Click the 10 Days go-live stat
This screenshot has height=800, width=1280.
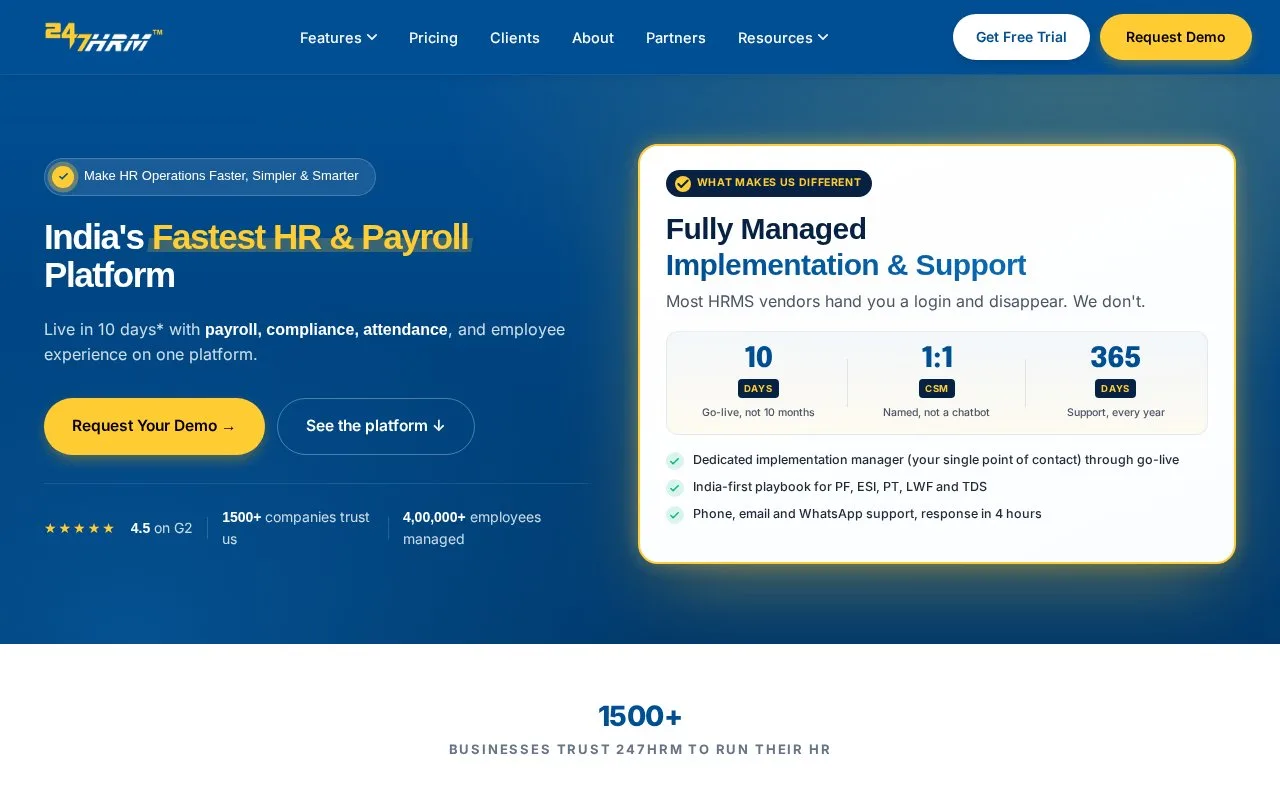click(758, 382)
